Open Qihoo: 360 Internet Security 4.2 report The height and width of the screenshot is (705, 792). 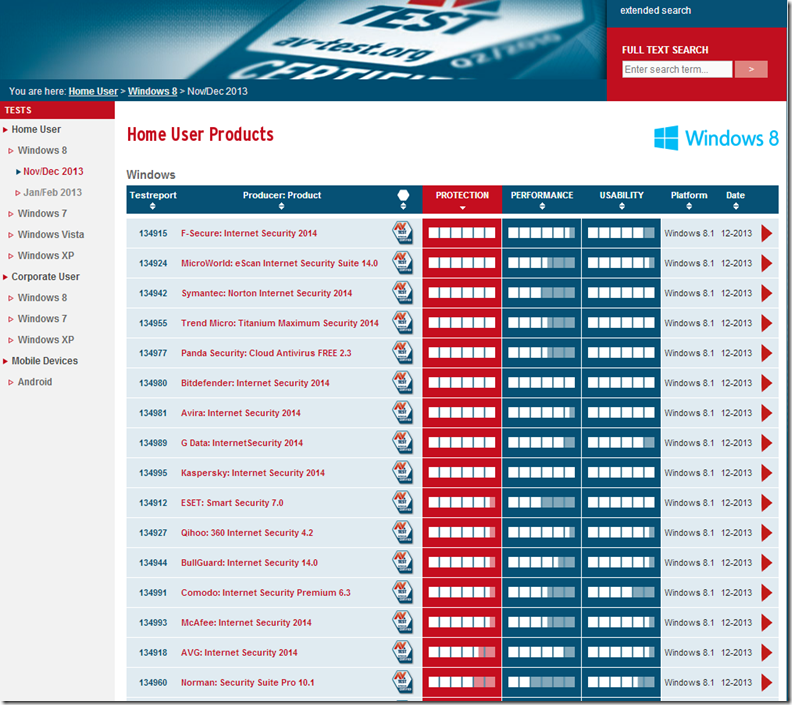(x=247, y=533)
